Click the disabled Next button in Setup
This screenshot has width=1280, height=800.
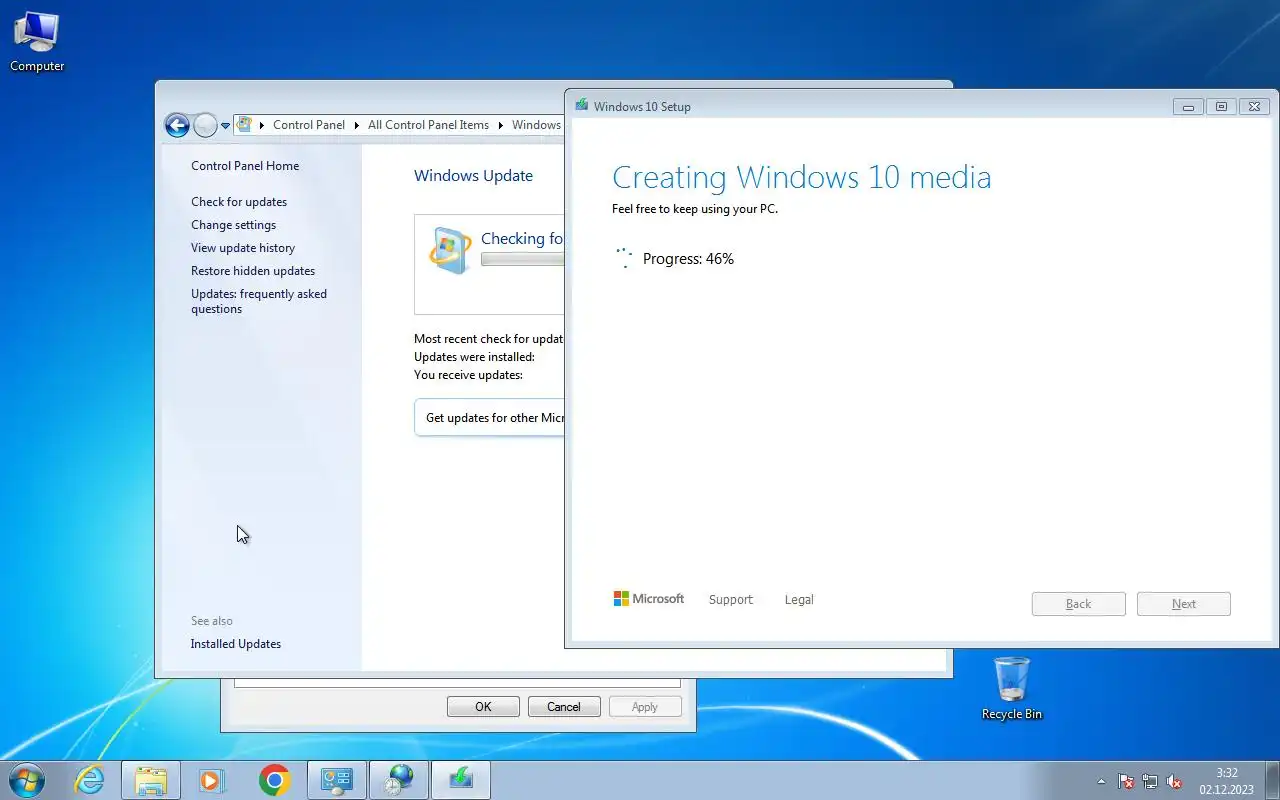point(1184,604)
